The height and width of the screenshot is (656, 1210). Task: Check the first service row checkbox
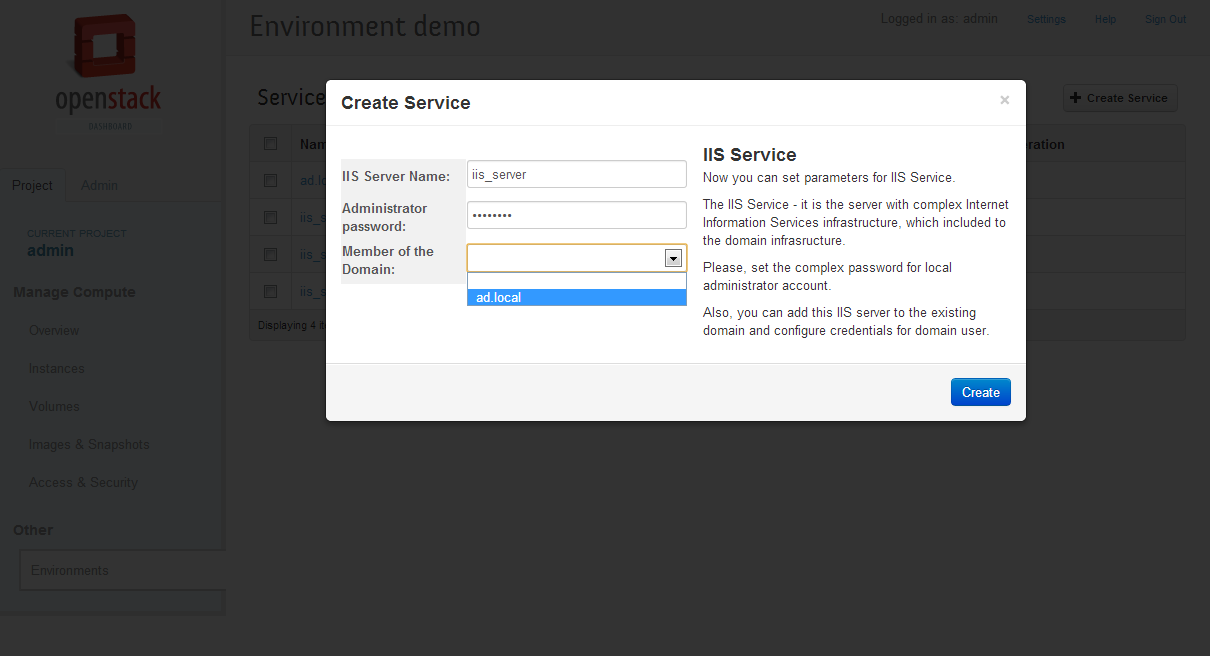270,181
